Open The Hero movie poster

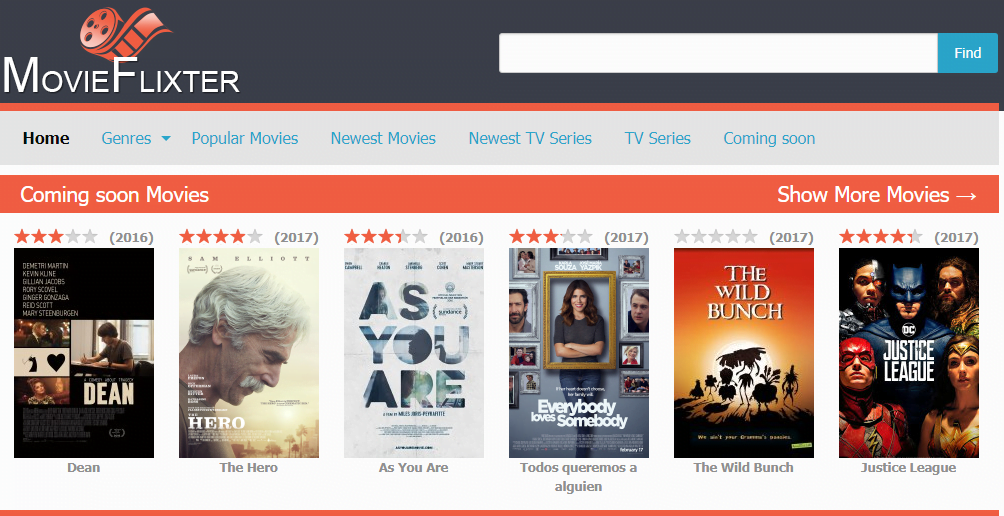tap(248, 353)
